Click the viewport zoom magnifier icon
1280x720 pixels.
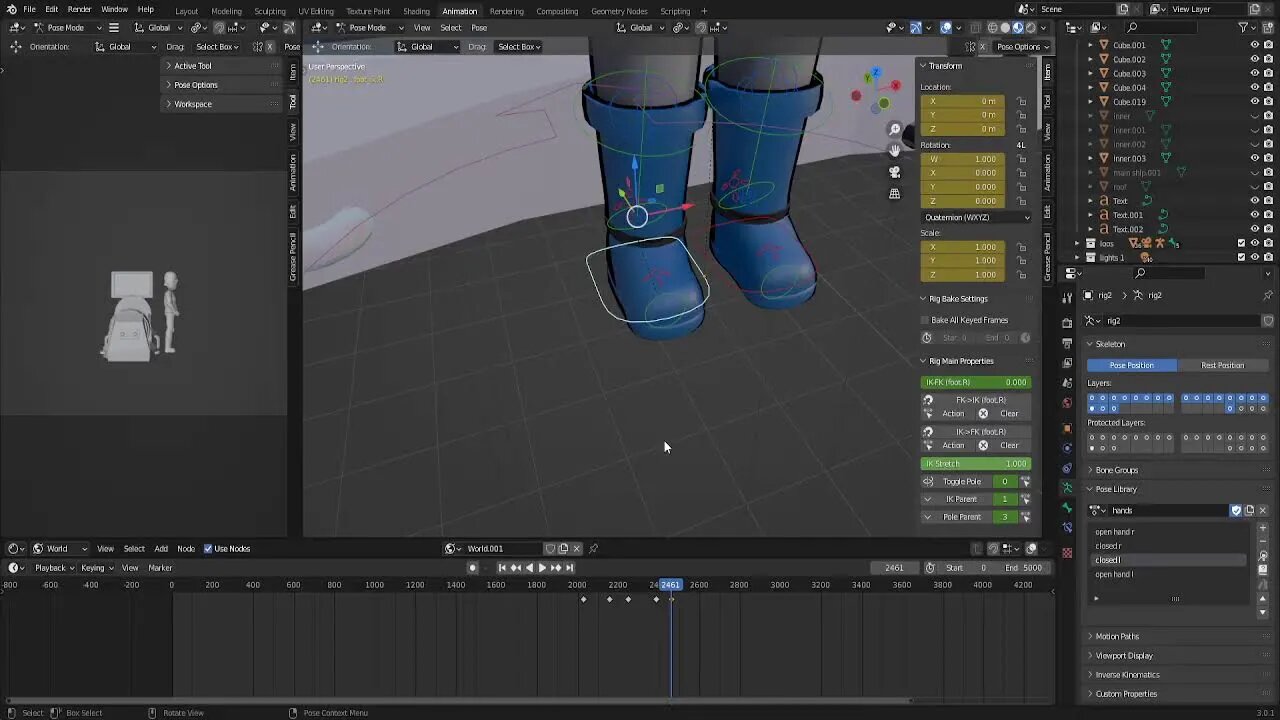coord(895,129)
